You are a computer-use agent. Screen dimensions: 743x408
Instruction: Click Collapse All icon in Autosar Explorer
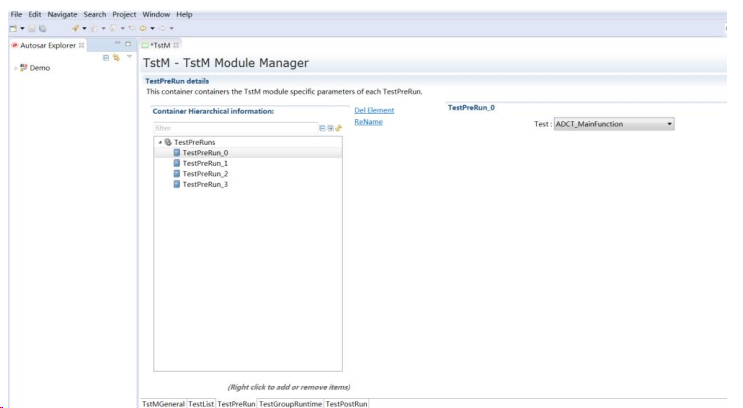point(106,58)
